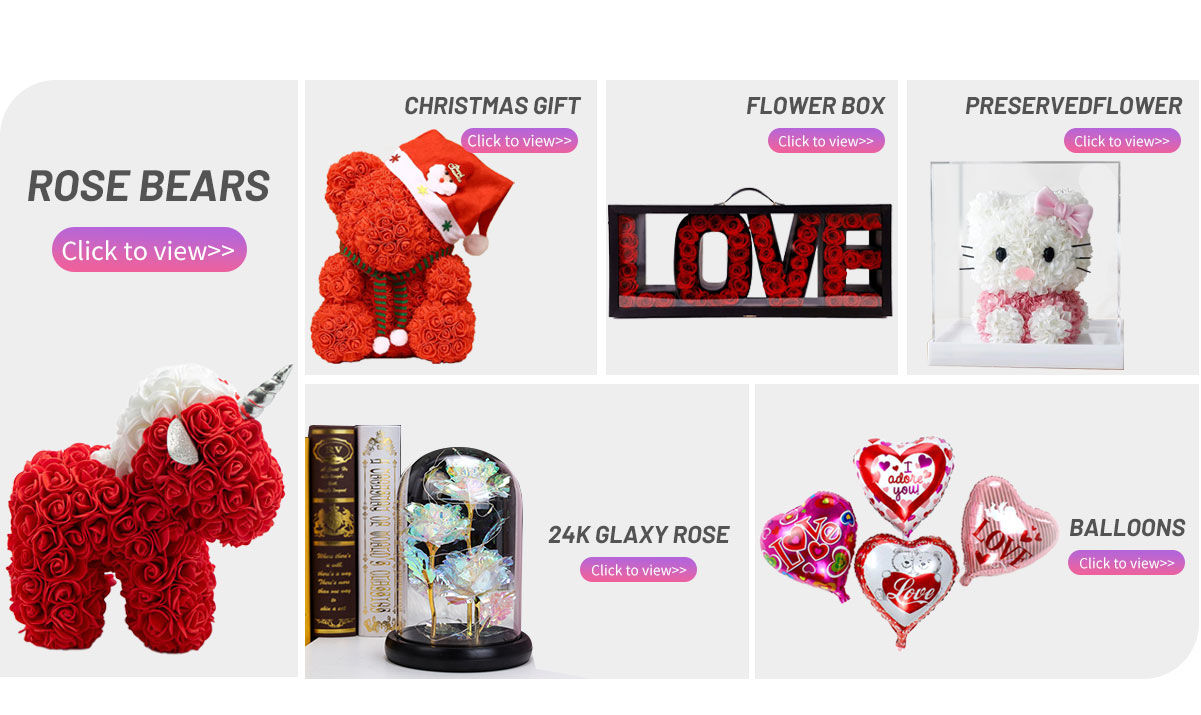Select the red unicorn rose figure image
Screen dimensions: 1201x715
[x=148, y=509]
